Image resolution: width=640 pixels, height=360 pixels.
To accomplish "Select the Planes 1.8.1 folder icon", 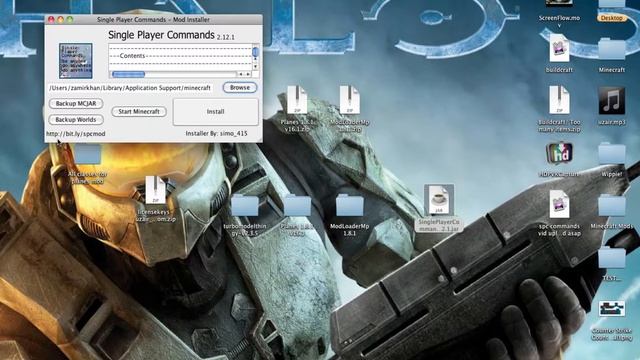I will tap(297, 205).
